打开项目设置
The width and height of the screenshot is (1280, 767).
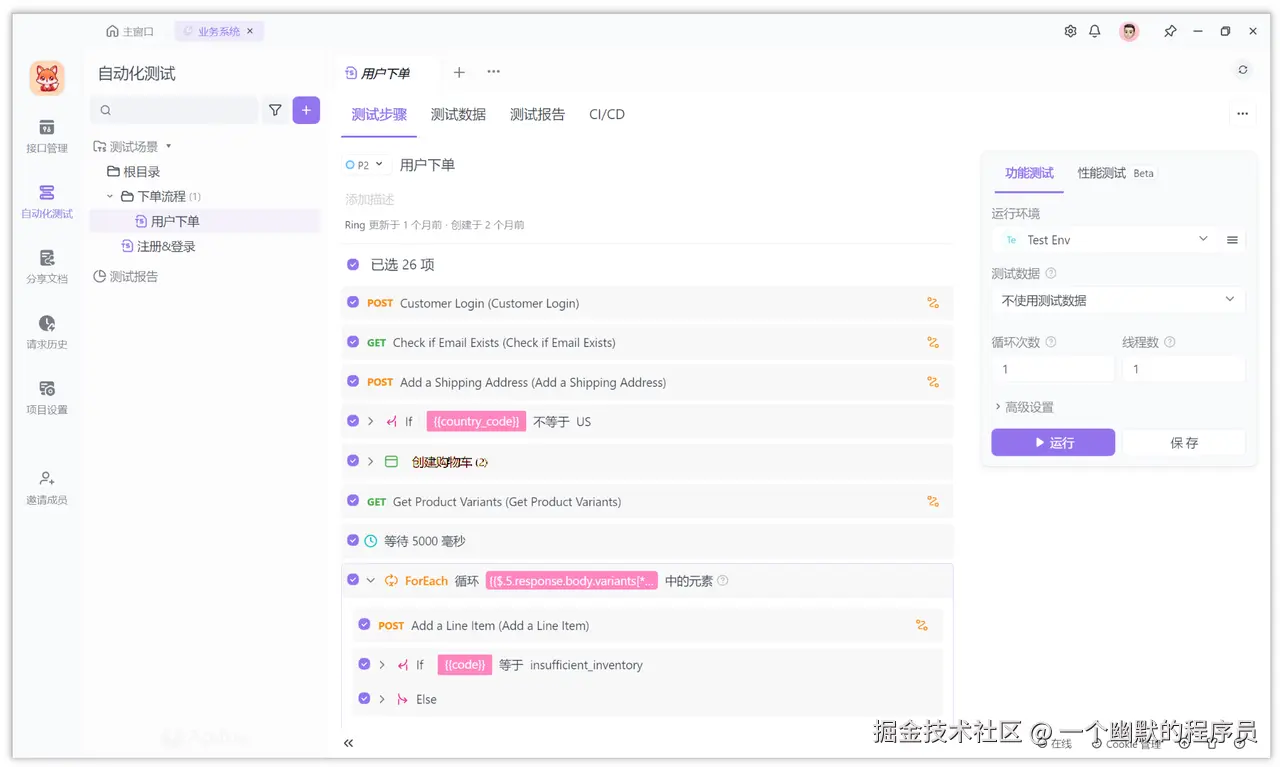tap(46, 398)
